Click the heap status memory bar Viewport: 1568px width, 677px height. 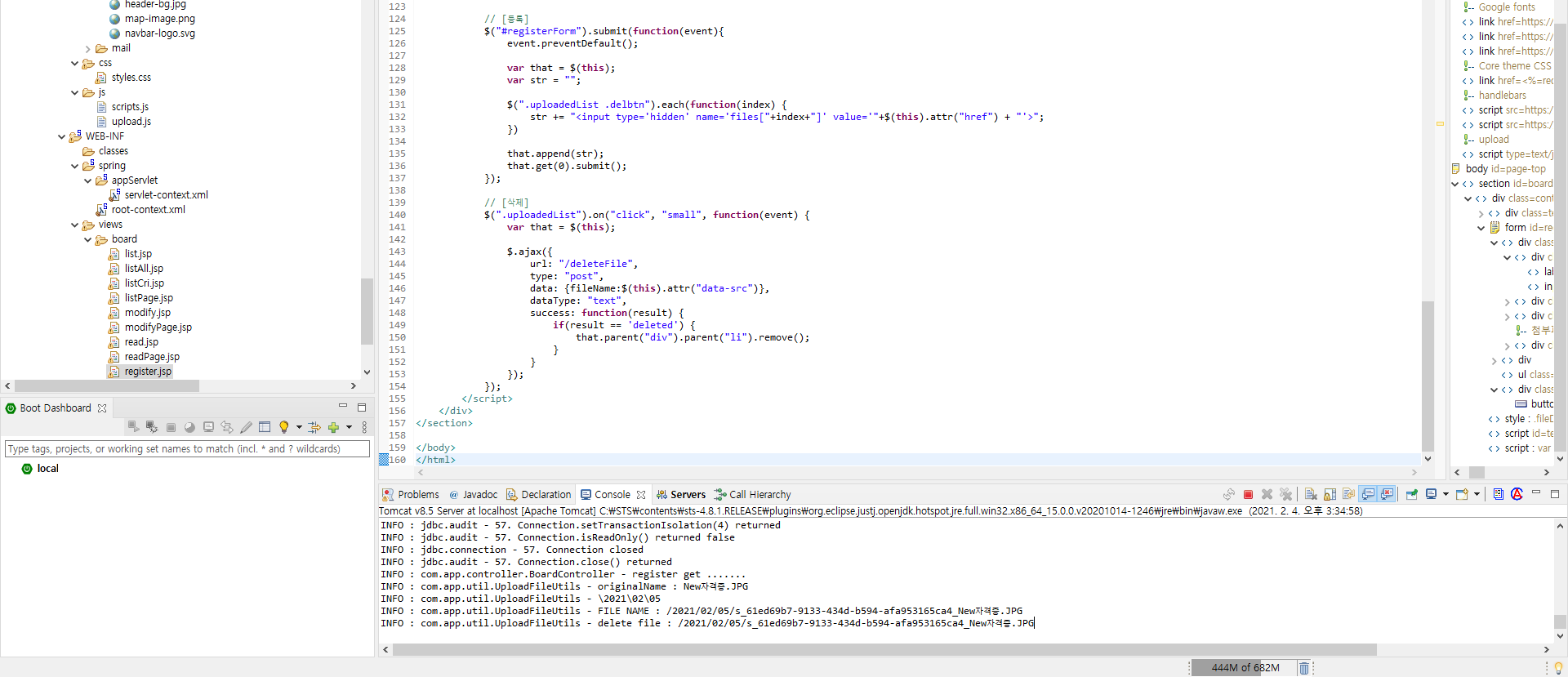click(x=1245, y=668)
